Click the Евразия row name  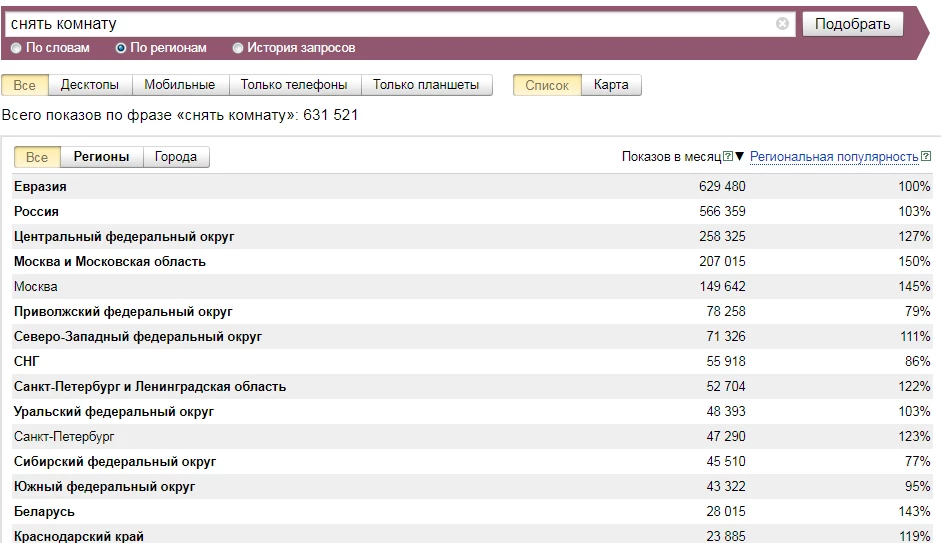(x=40, y=187)
